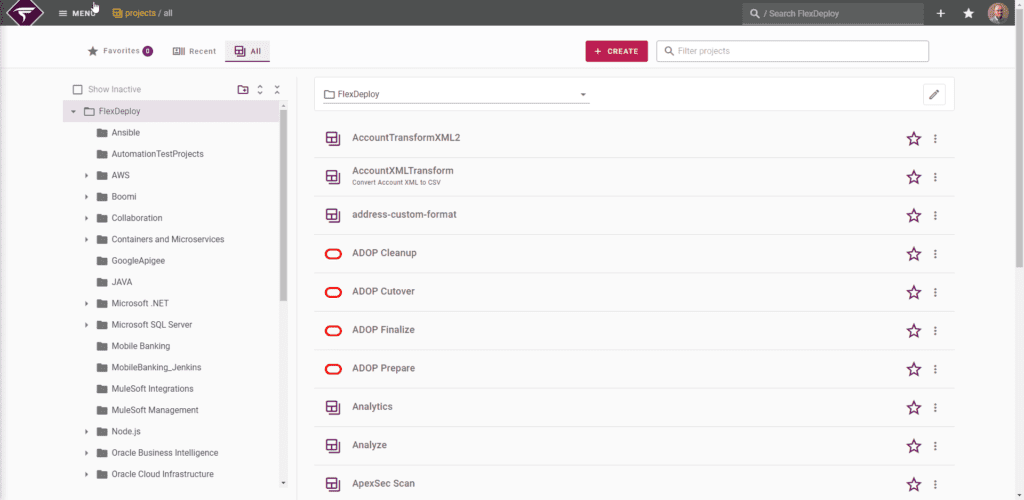Open more options for ADOP Finalize
1024x500 pixels.
[x=935, y=331]
